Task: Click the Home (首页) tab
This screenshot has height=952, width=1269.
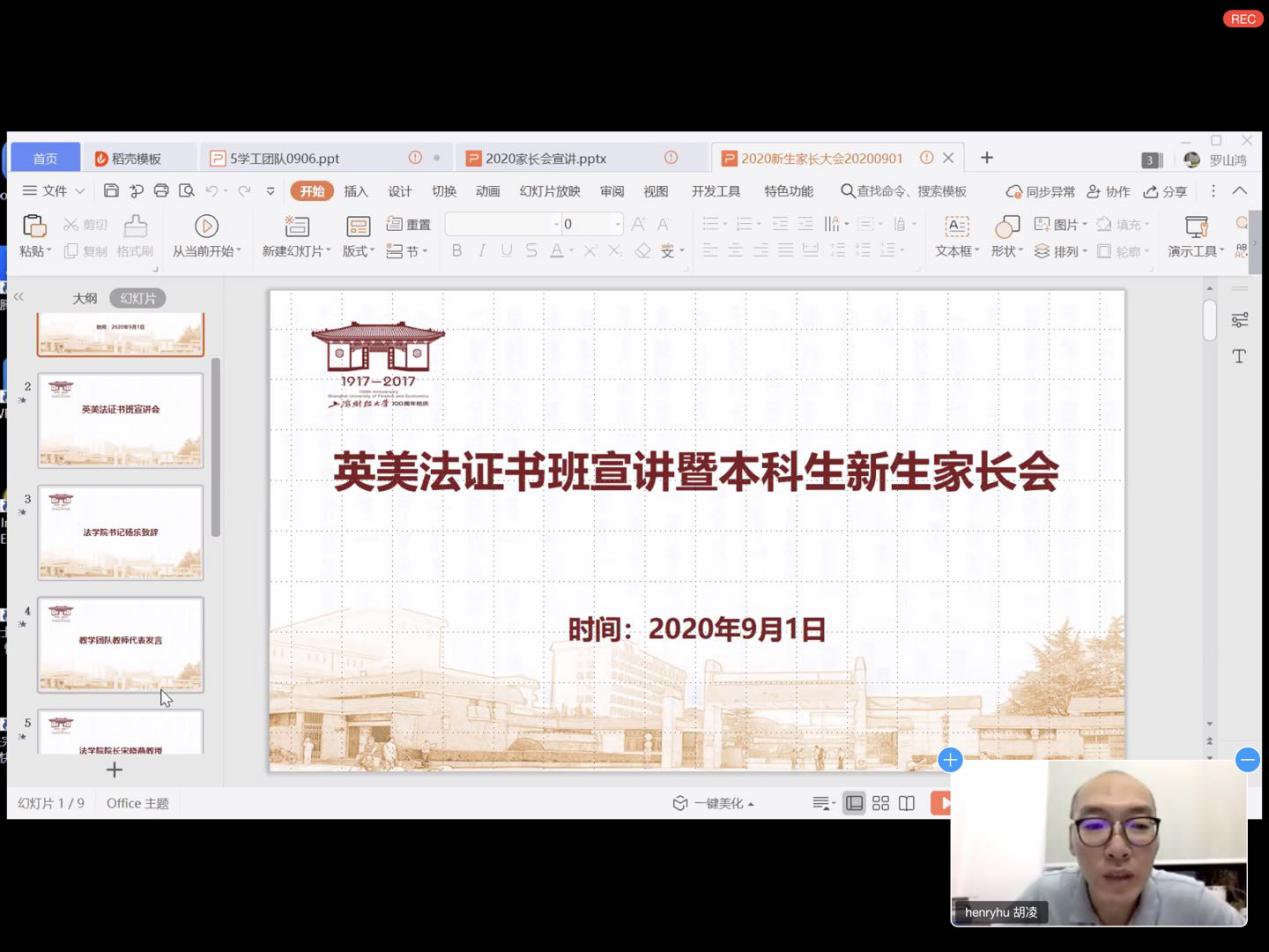Action: pyautogui.click(x=45, y=158)
